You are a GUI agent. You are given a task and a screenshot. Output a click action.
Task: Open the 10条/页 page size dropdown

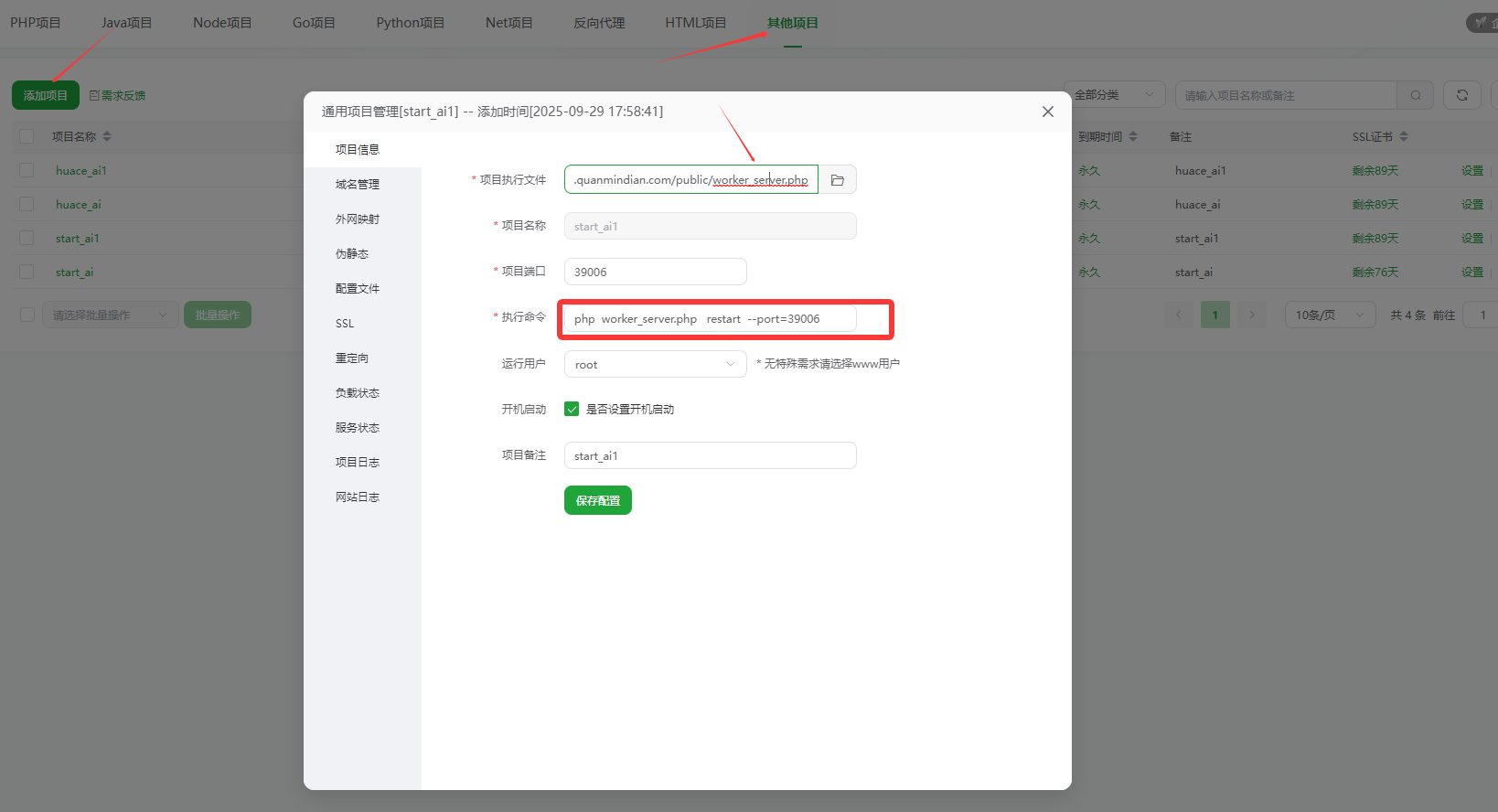(1329, 315)
